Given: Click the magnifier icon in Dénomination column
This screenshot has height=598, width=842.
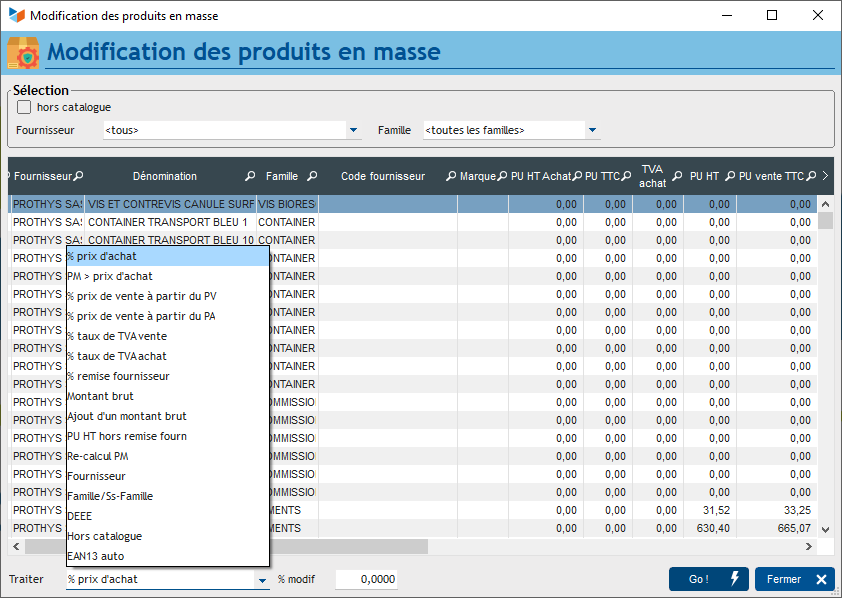Looking at the screenshot, I should click(248, 176).
